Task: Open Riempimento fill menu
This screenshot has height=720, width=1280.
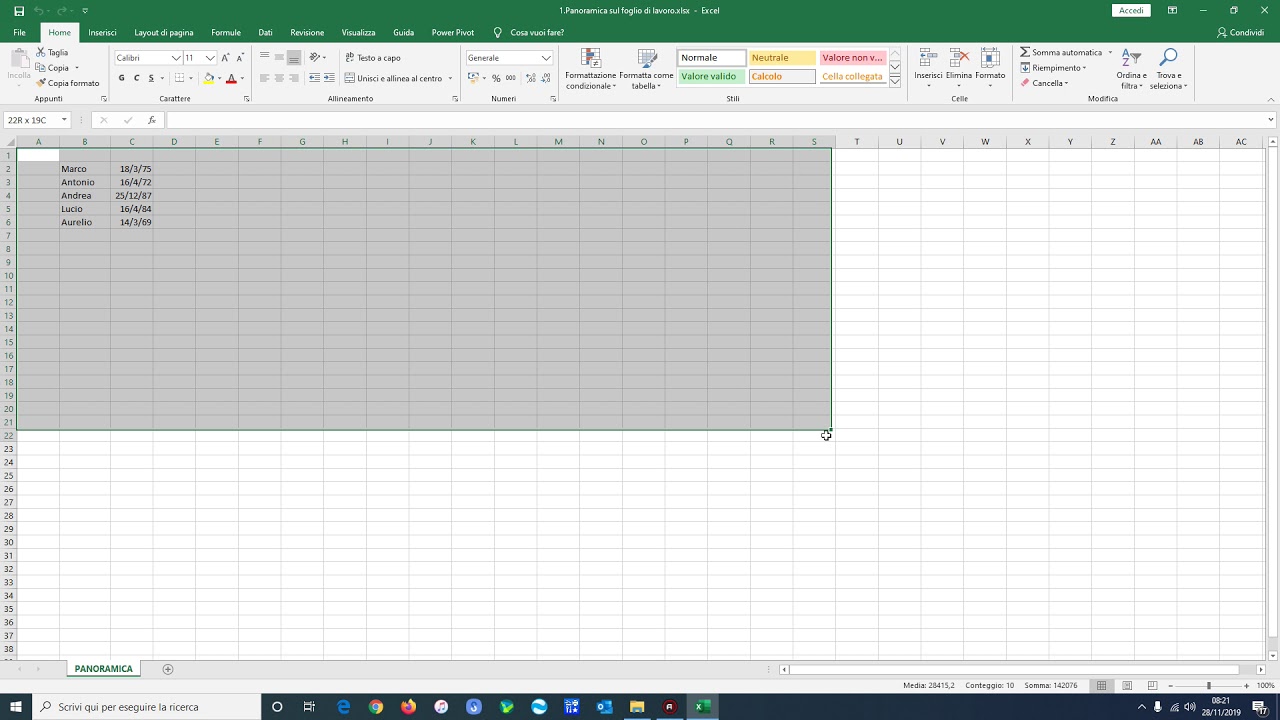Action: pos(1053,68)
